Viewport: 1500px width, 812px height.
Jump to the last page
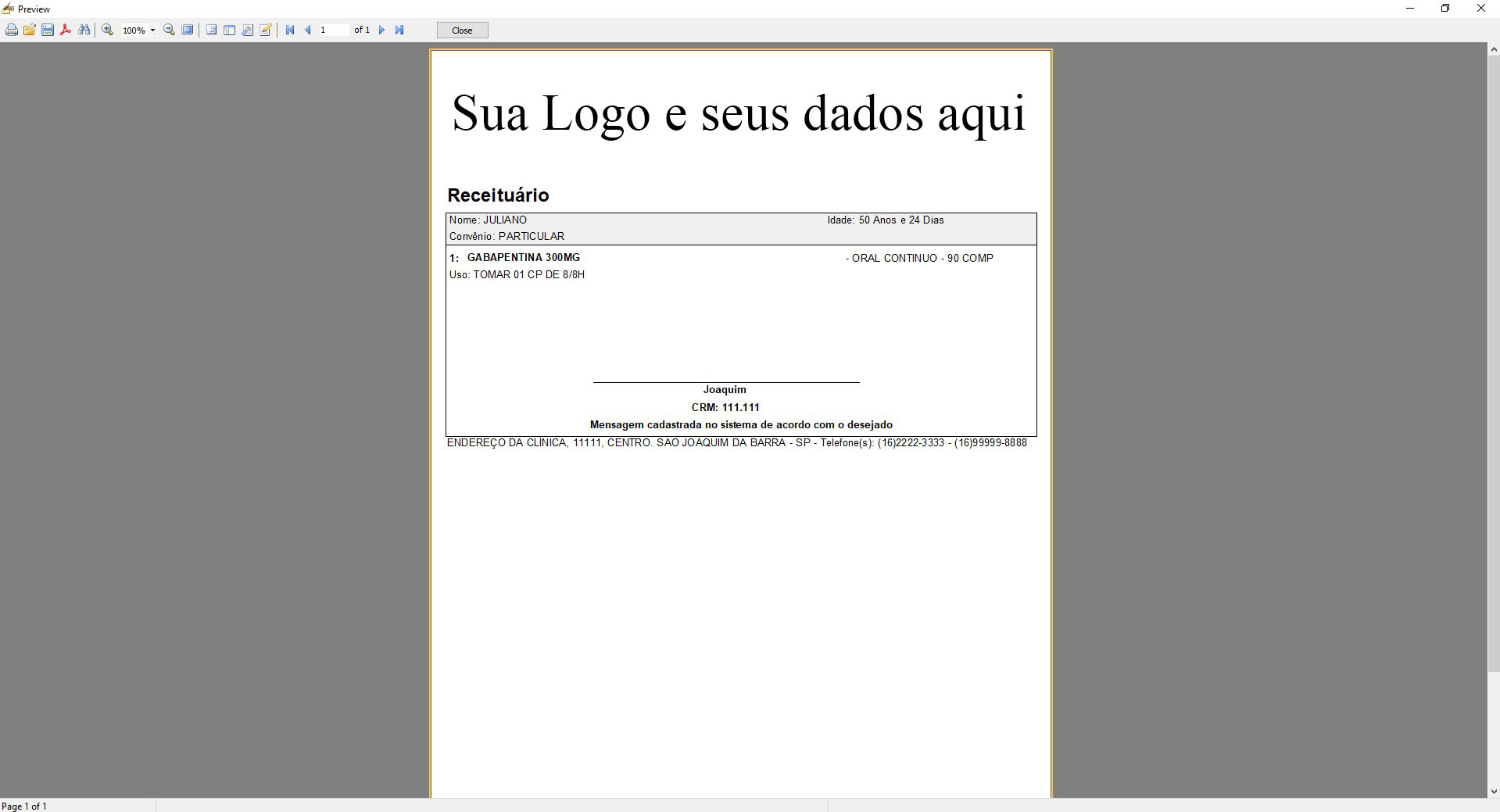399,30
